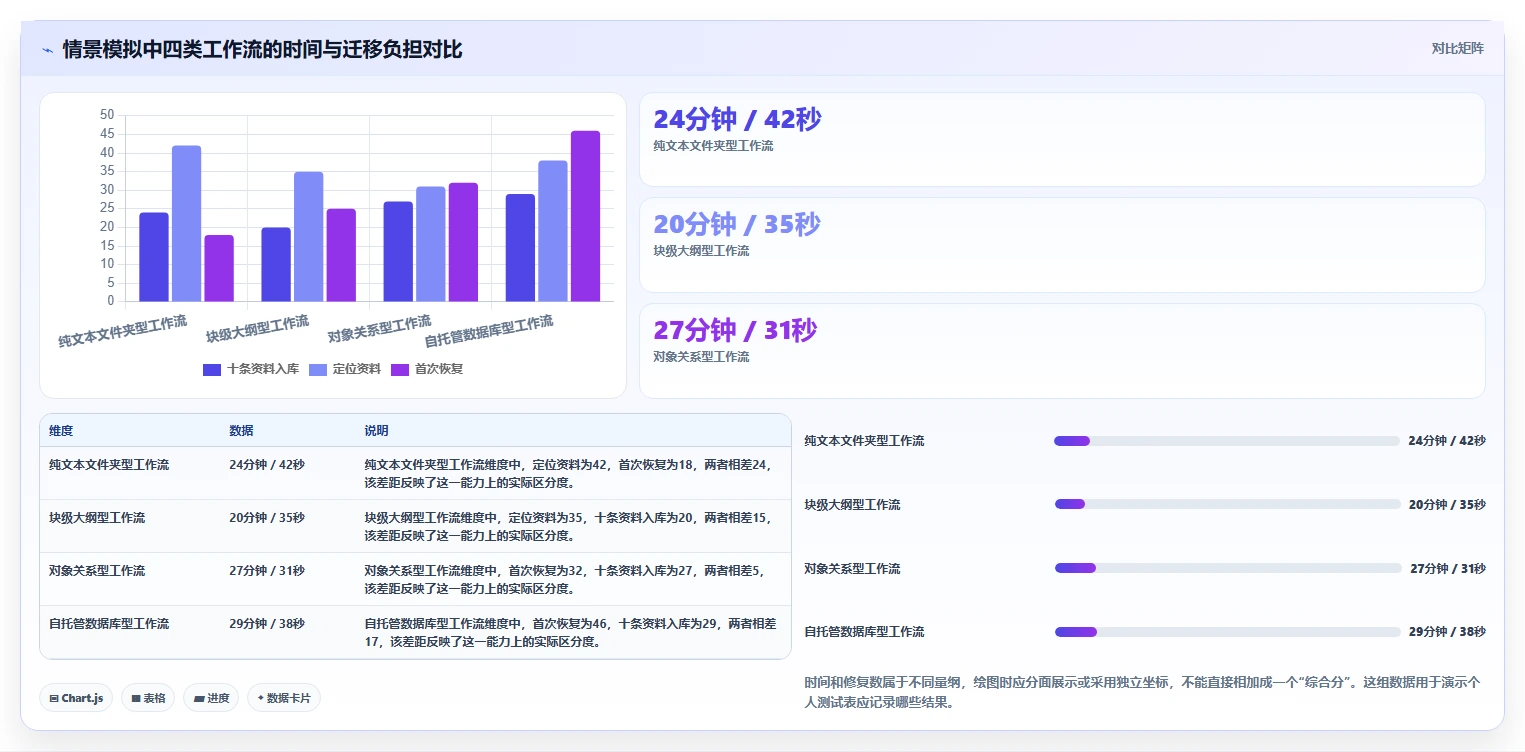This screenshot has height=752, width=1525.
Task: Click 自托管数据库型工作流 progress row label
Action: pos(864,632)
